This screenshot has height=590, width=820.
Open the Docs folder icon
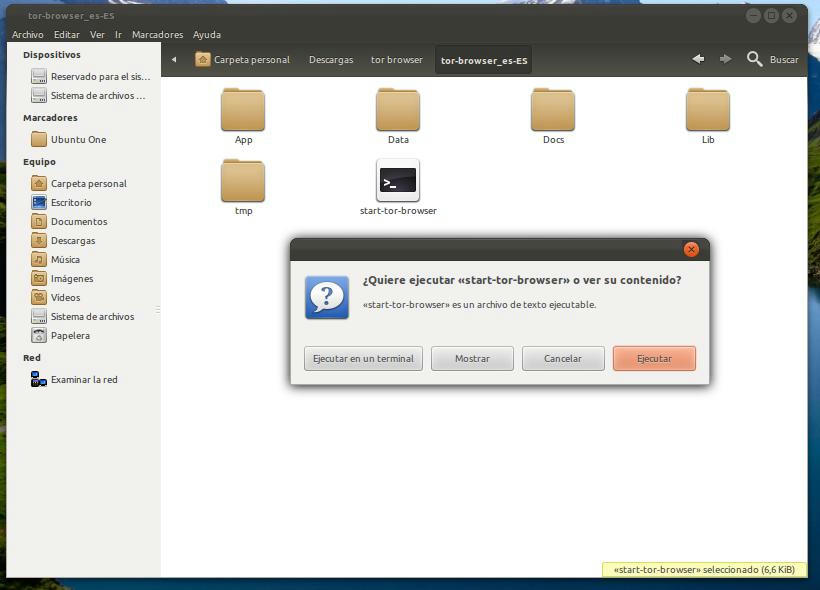coord(553,110)
